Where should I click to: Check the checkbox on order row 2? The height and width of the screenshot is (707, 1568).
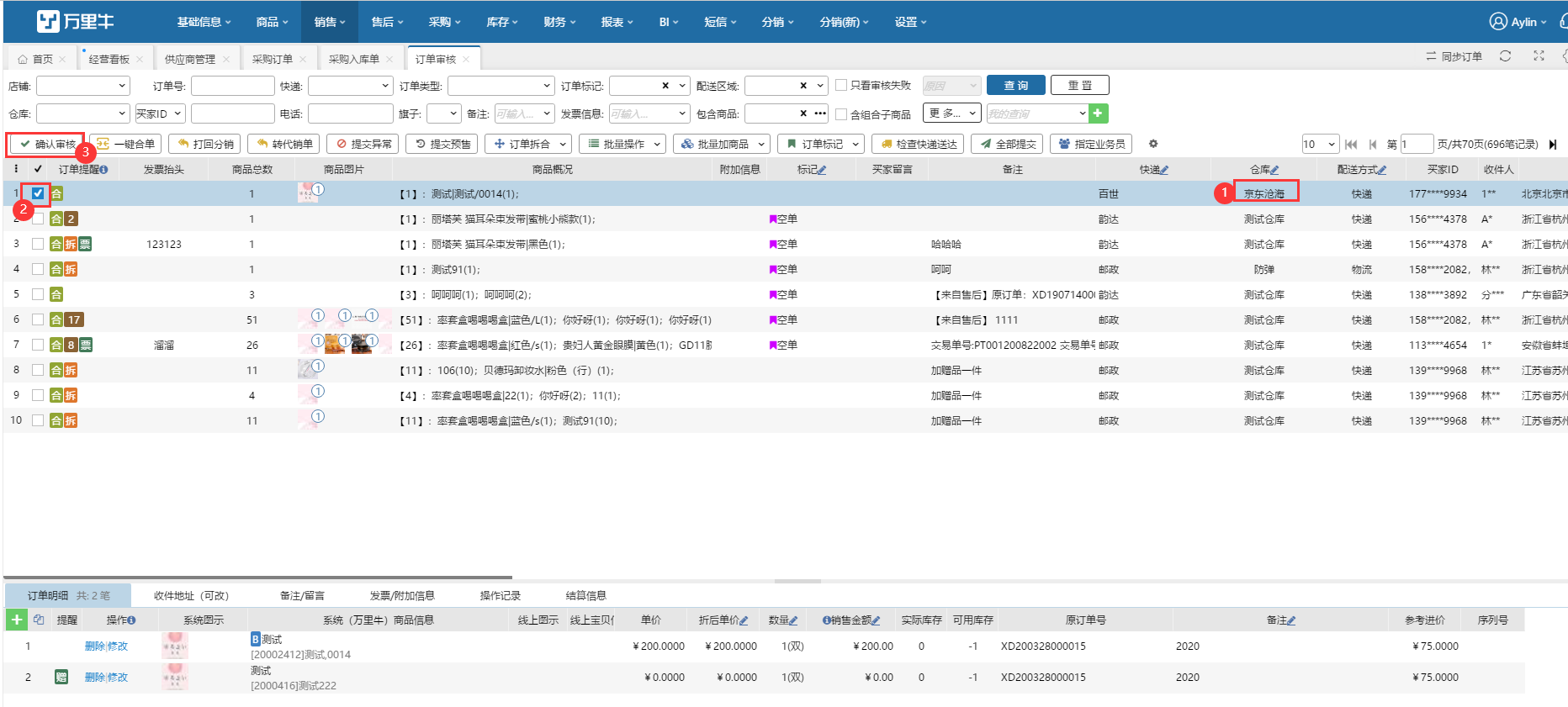tap(38, 219)
